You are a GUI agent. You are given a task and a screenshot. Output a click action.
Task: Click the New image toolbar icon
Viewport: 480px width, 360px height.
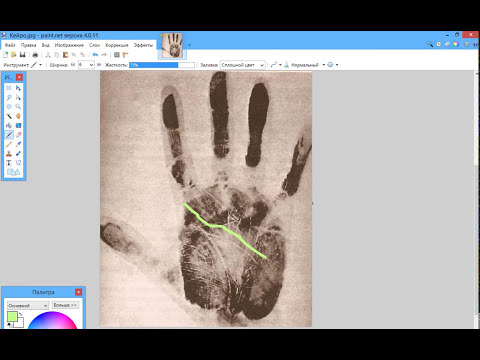tap(6, 55)
